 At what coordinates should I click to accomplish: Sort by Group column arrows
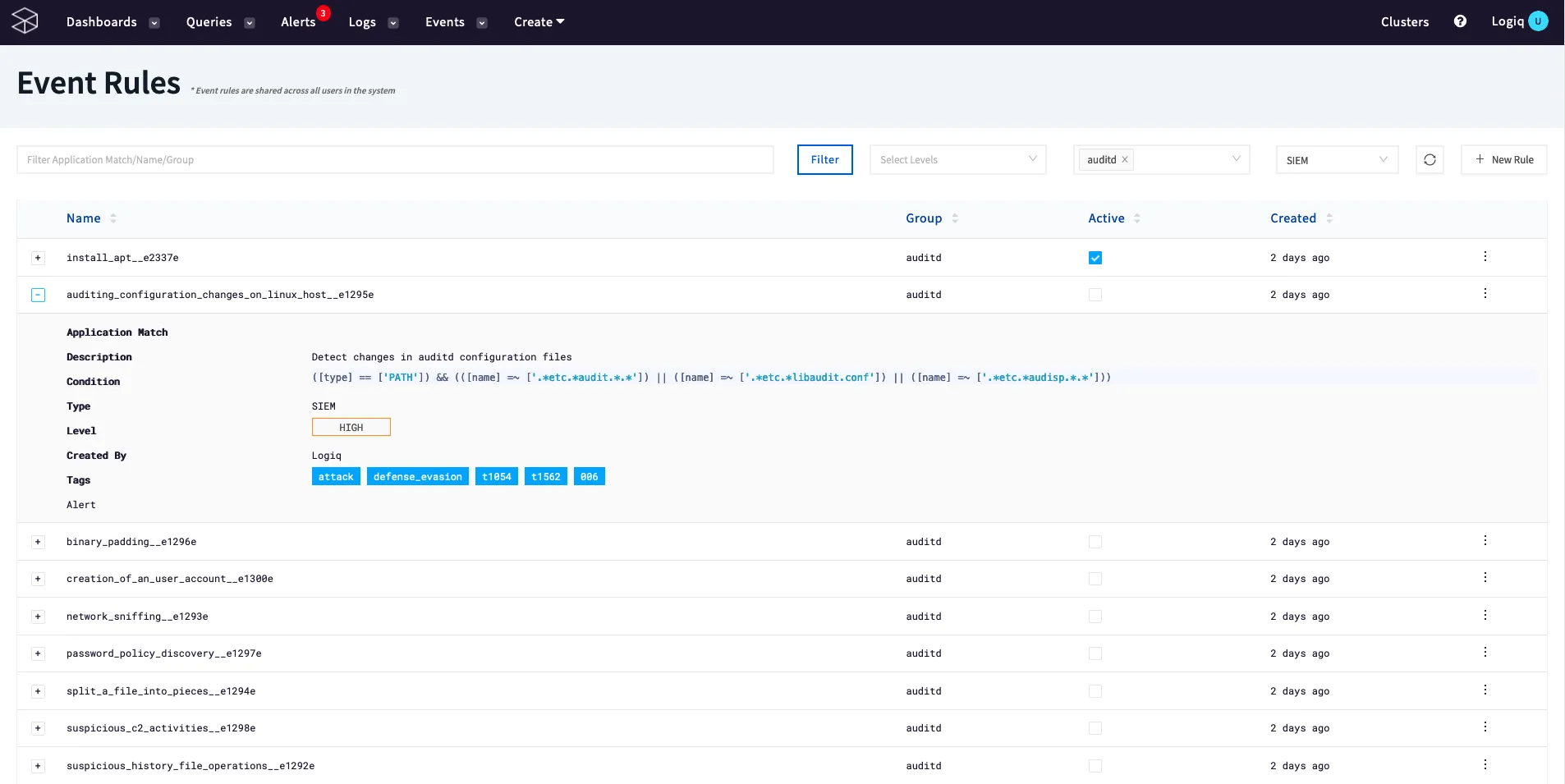coord(955,218)
